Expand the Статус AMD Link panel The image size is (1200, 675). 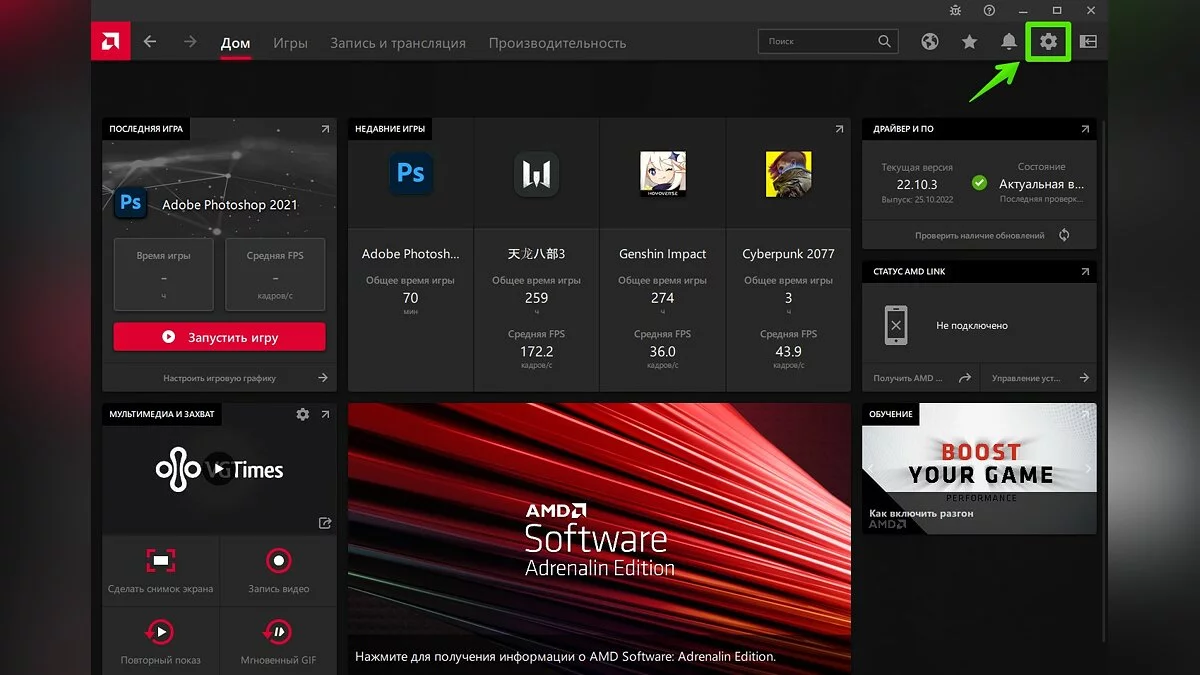click(1085, 272)
